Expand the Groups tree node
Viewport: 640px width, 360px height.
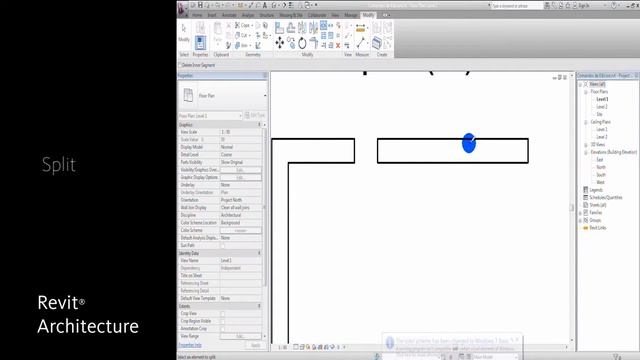pos(580,220)
